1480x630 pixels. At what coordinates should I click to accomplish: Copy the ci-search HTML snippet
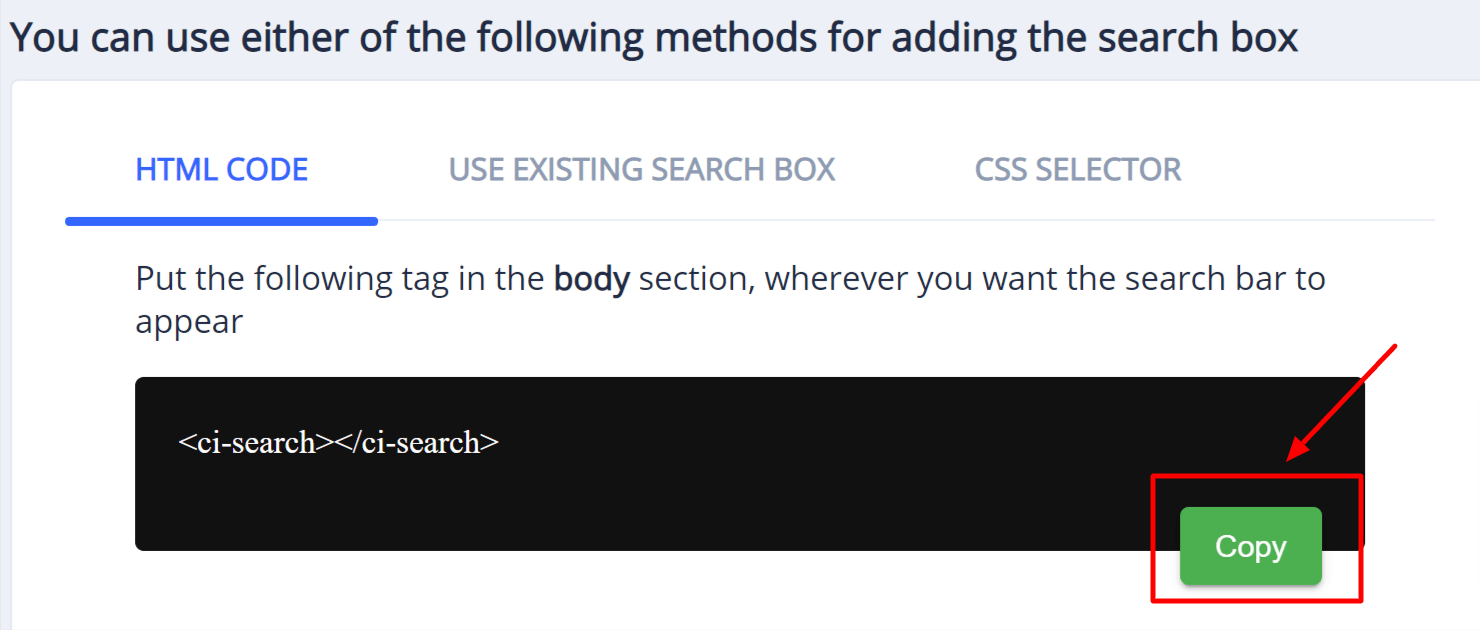(x=1250, y=547)
